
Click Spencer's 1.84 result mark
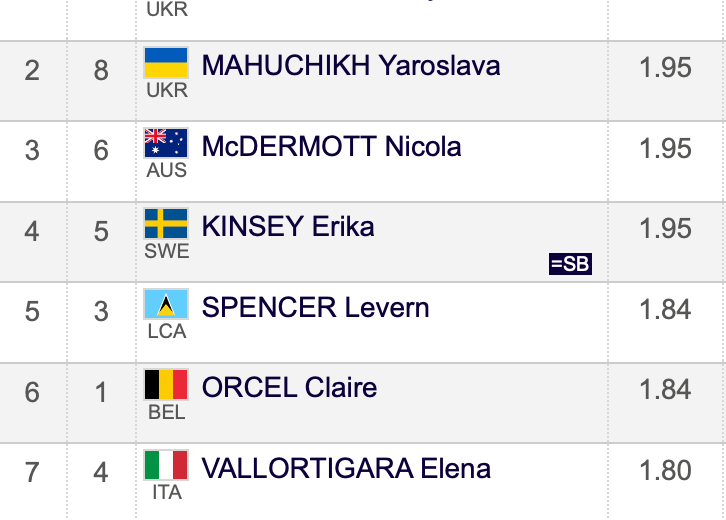point(665,309)
